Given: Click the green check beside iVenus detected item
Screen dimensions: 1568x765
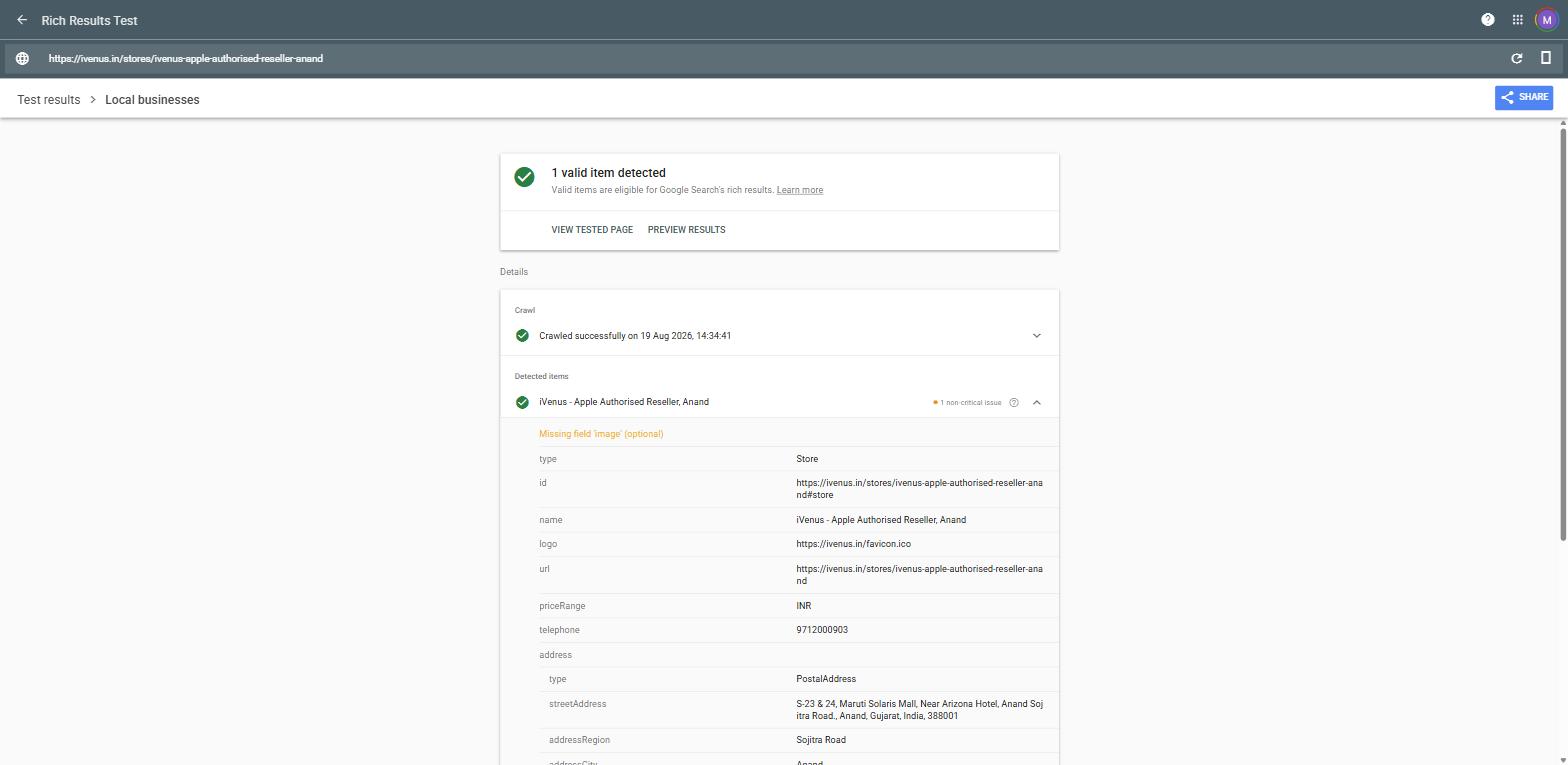Looking at the screenshot, I should pos(522,402).
